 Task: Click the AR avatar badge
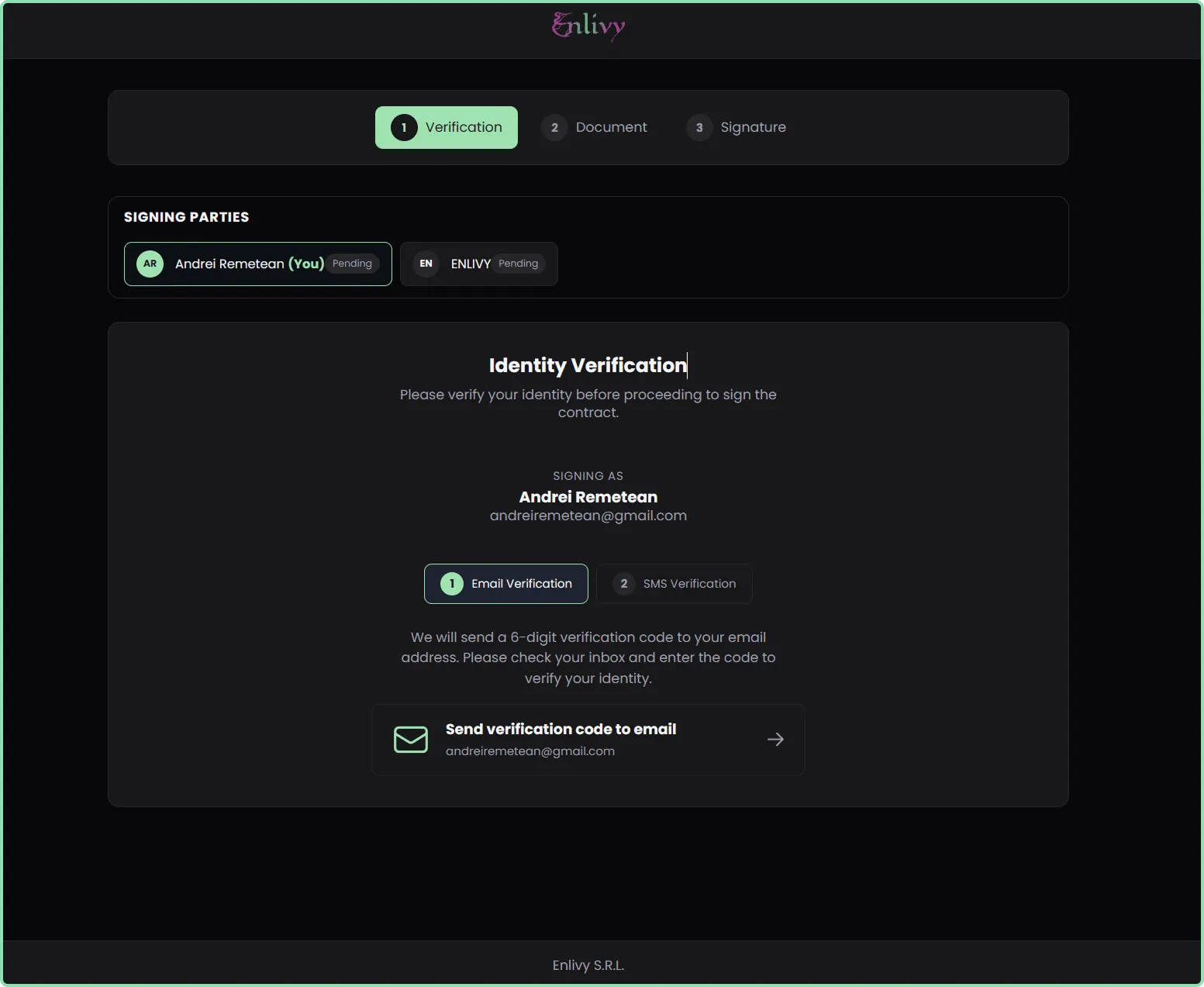point(150,264)
